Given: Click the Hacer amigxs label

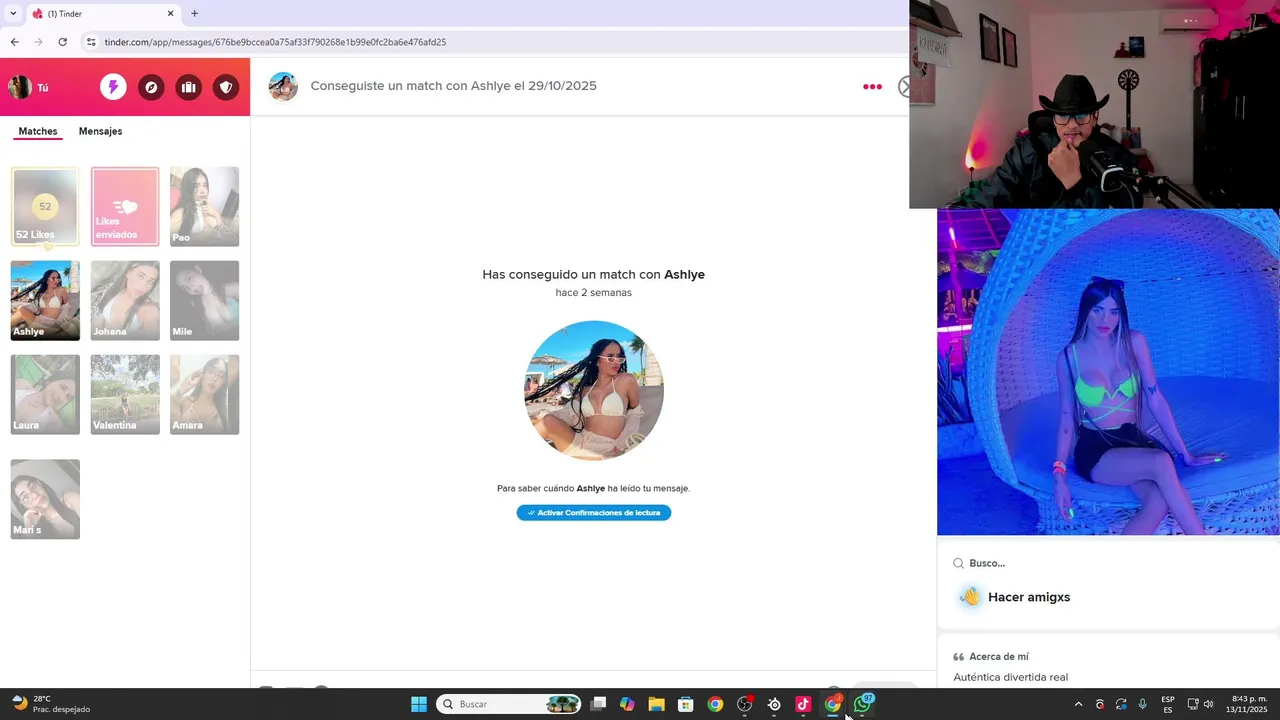Looking at the screenshot, I should 1029,597.
